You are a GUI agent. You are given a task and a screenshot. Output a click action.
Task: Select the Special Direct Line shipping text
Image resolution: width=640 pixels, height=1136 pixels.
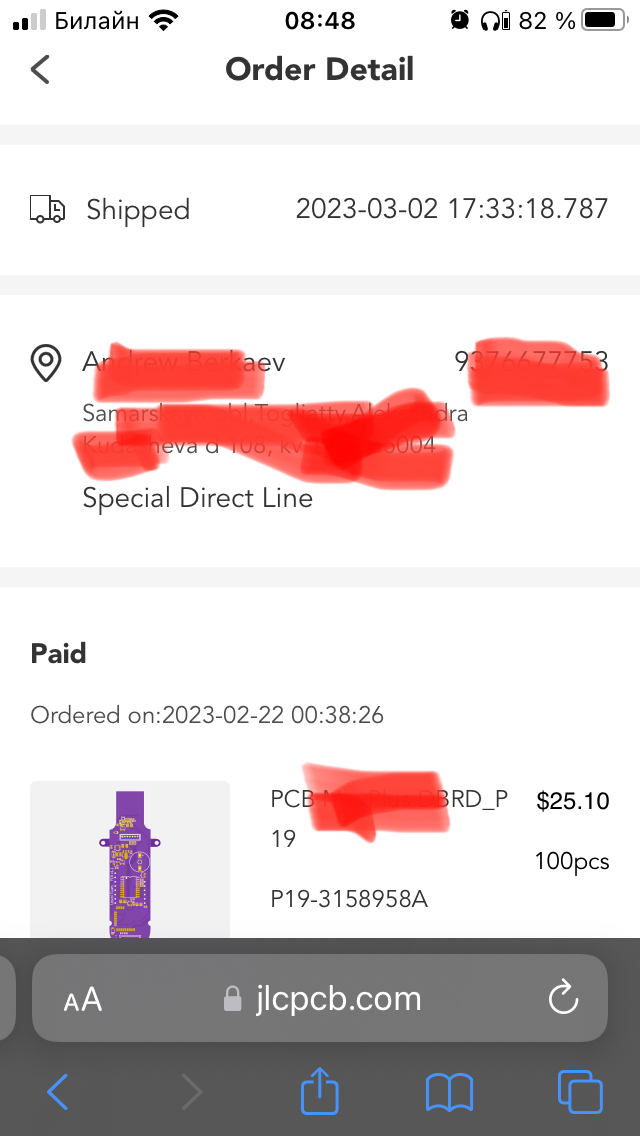click(x=197, y=498)
